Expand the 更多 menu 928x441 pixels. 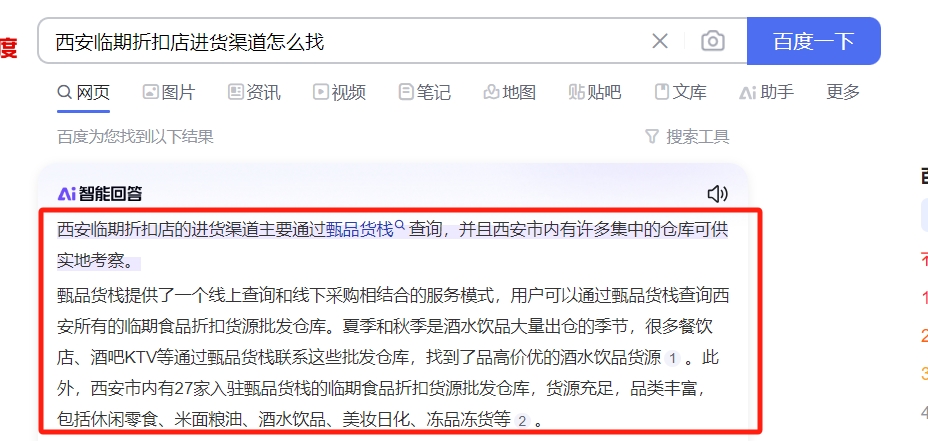pyautogui.click(x=843, y=92)
